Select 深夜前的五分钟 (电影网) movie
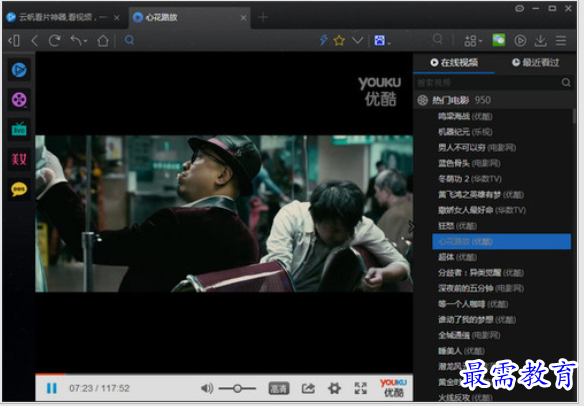Image resolution: width=584 pixels, height=406 pixels. pos(481,288)
